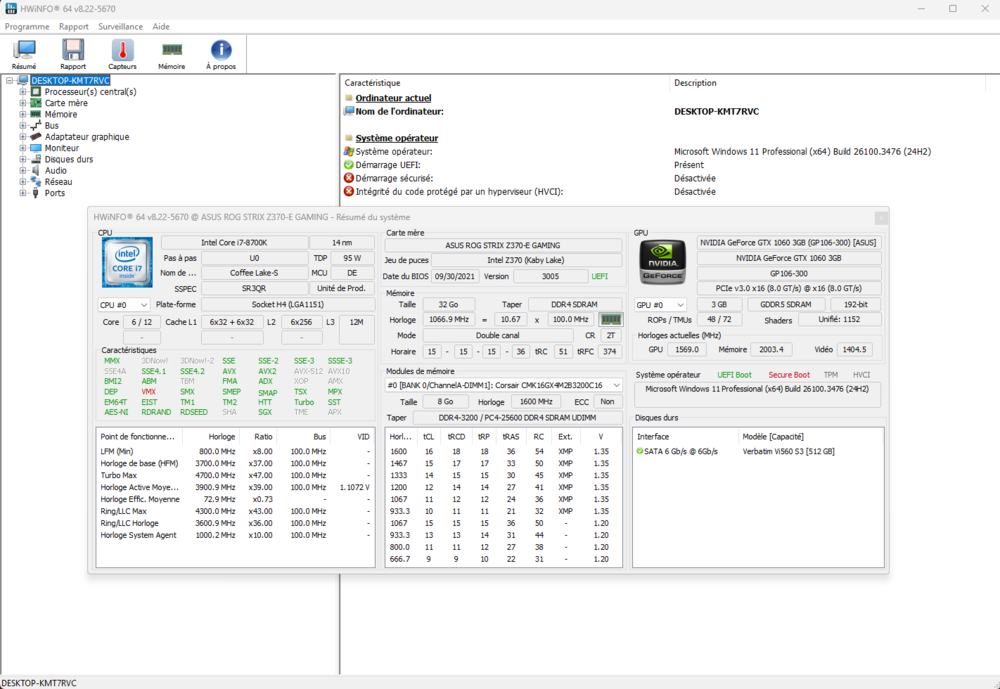Viewport: 1000px width, 689px height.
Task: Click the UEFI Boot indicator label
Action: [x=734, y=375]
